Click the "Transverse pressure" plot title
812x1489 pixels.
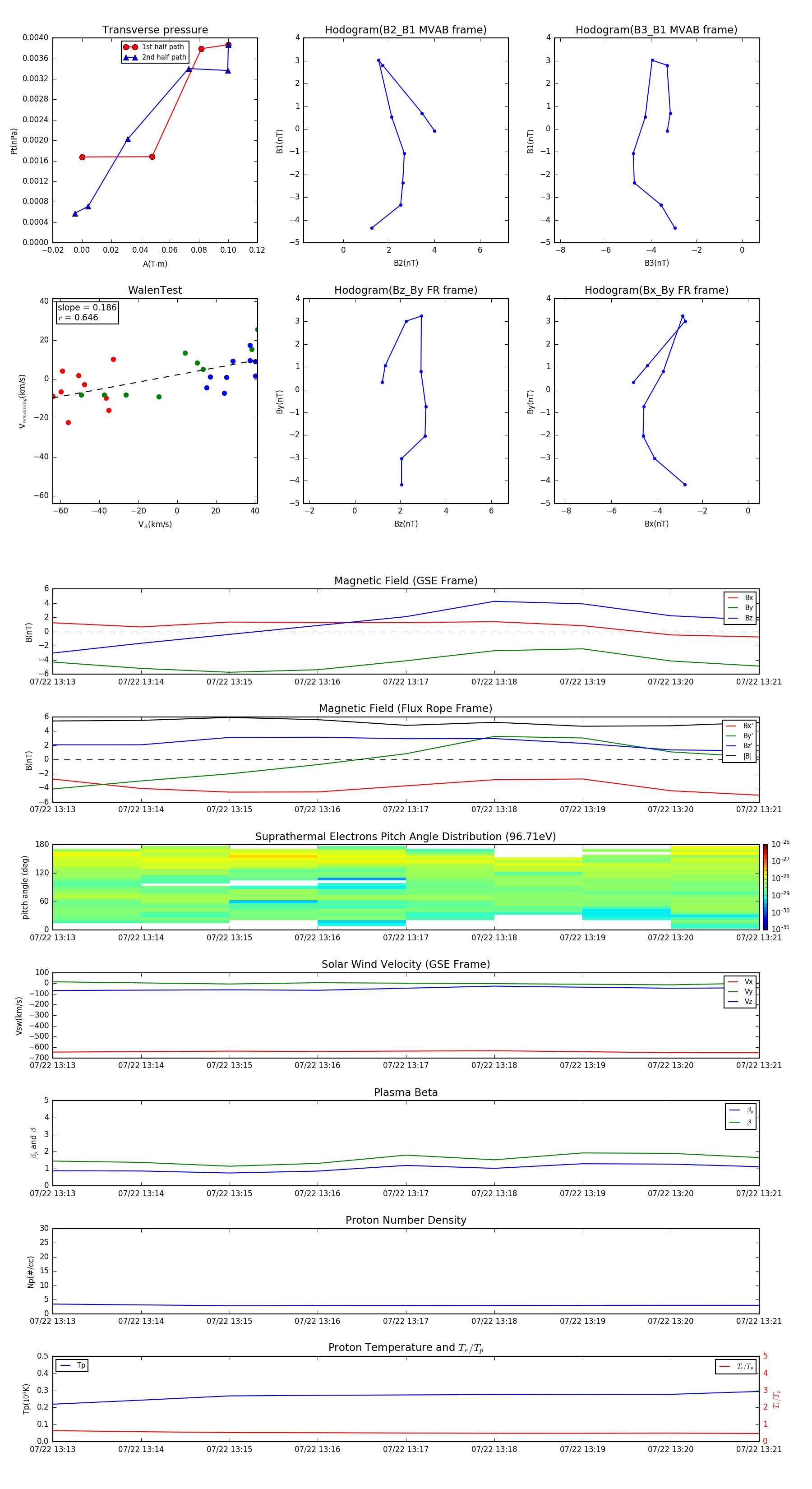point(155,30)
